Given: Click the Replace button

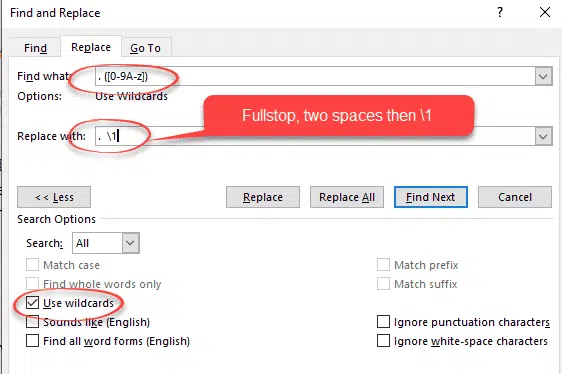Looking at the screenshot, I should point(263,197).
